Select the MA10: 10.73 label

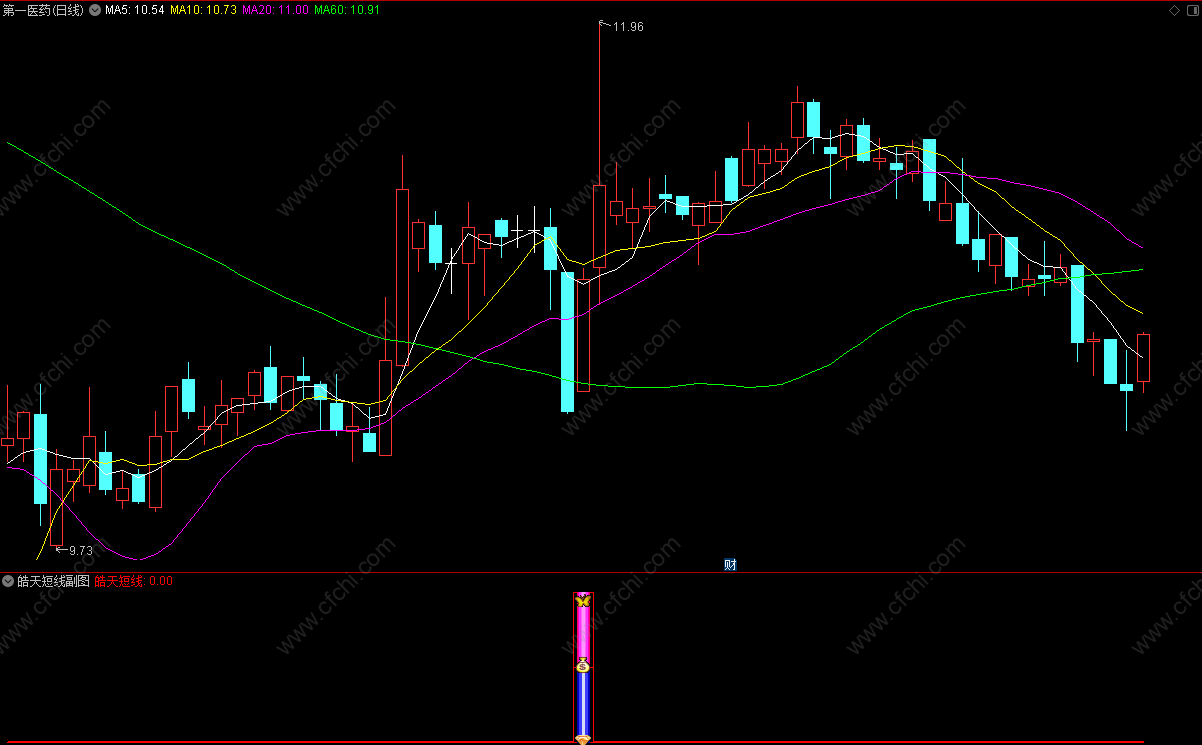coord(203,11)
